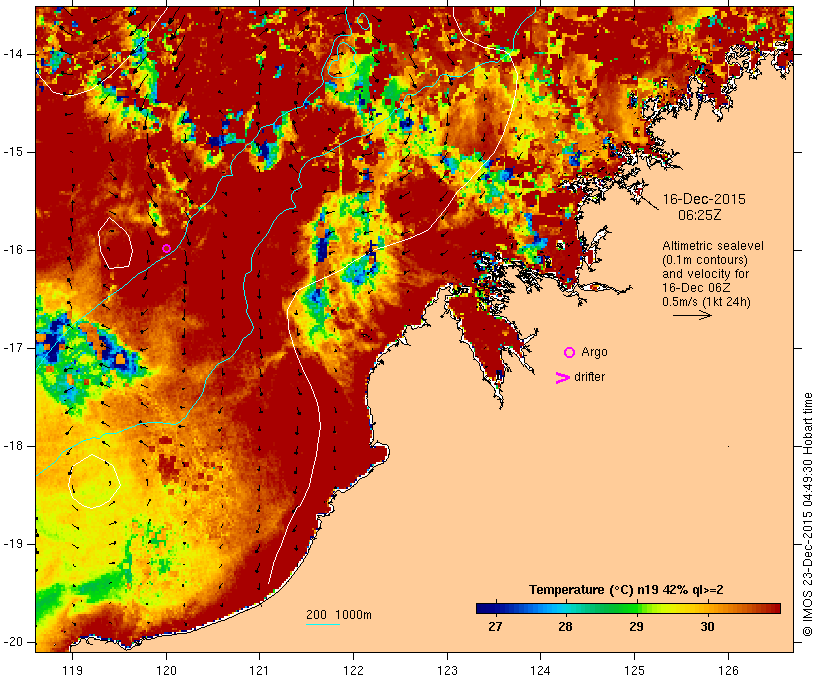Click the 'drifter' legend label
Screen dimensions: 820x680
(x=589, y=377)
